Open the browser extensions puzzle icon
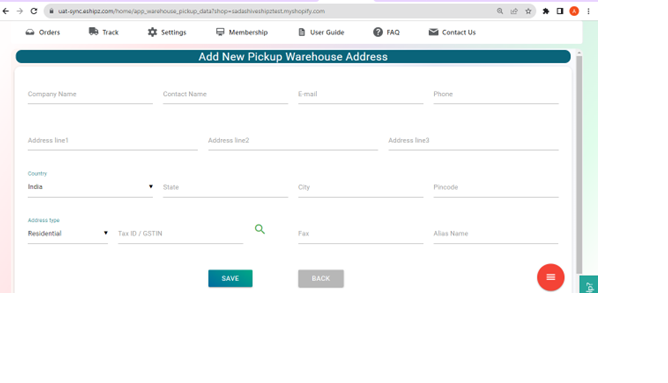Image resolution: width=668 pixels, height=383 pixels. click(546, 11)
